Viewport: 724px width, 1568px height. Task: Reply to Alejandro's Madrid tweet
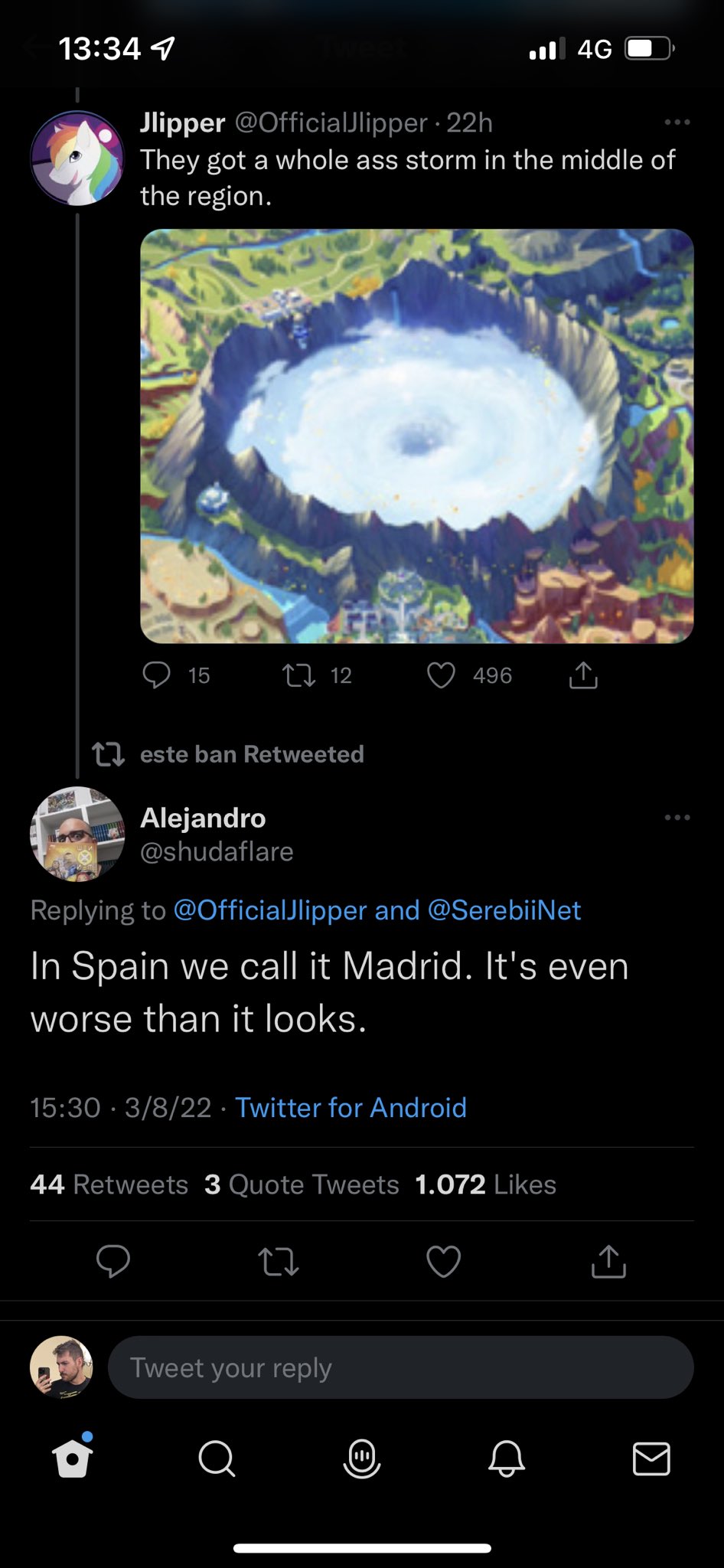[x=113, y=1261]
